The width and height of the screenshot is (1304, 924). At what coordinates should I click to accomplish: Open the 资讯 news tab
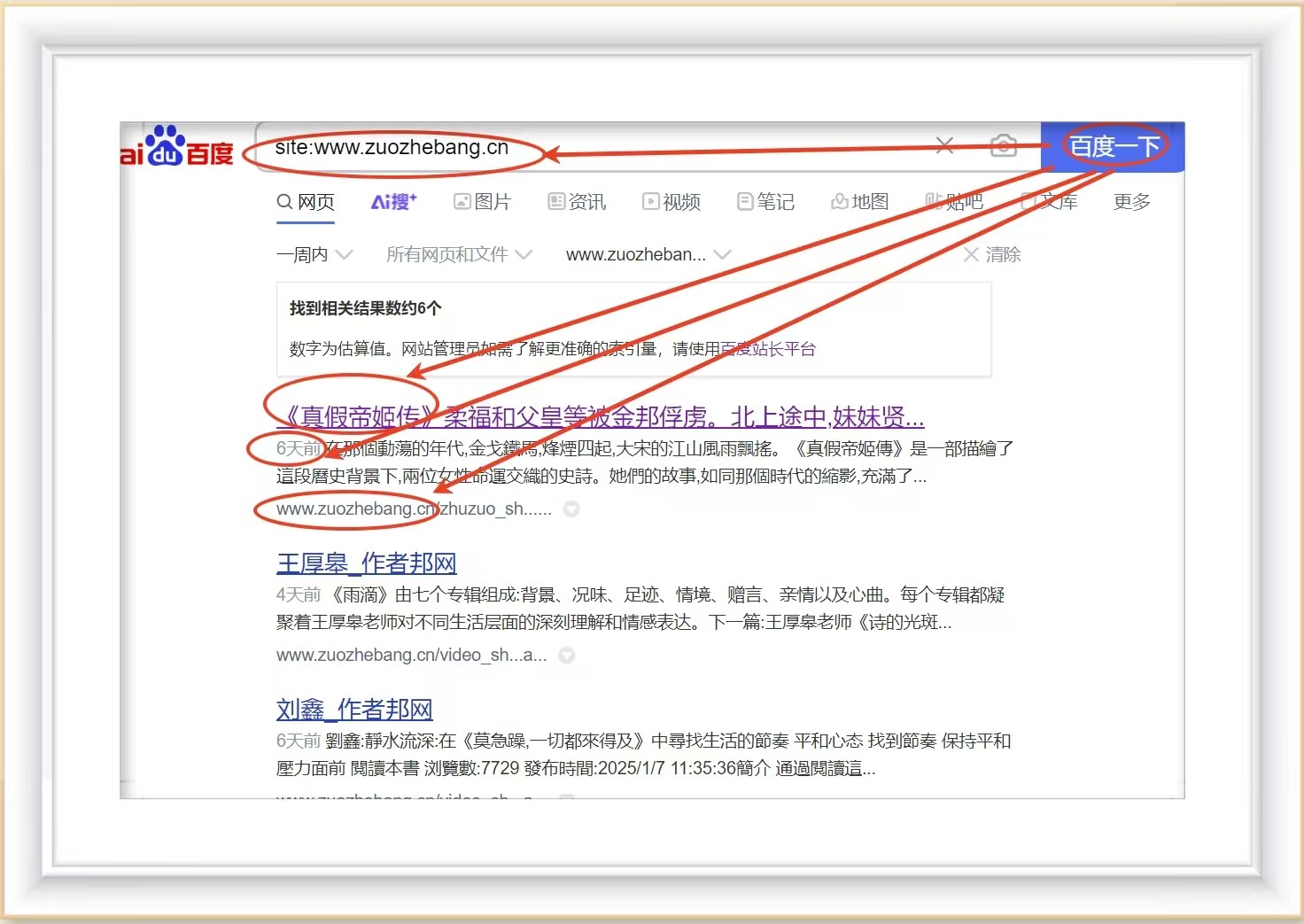(x=577, y=202)
